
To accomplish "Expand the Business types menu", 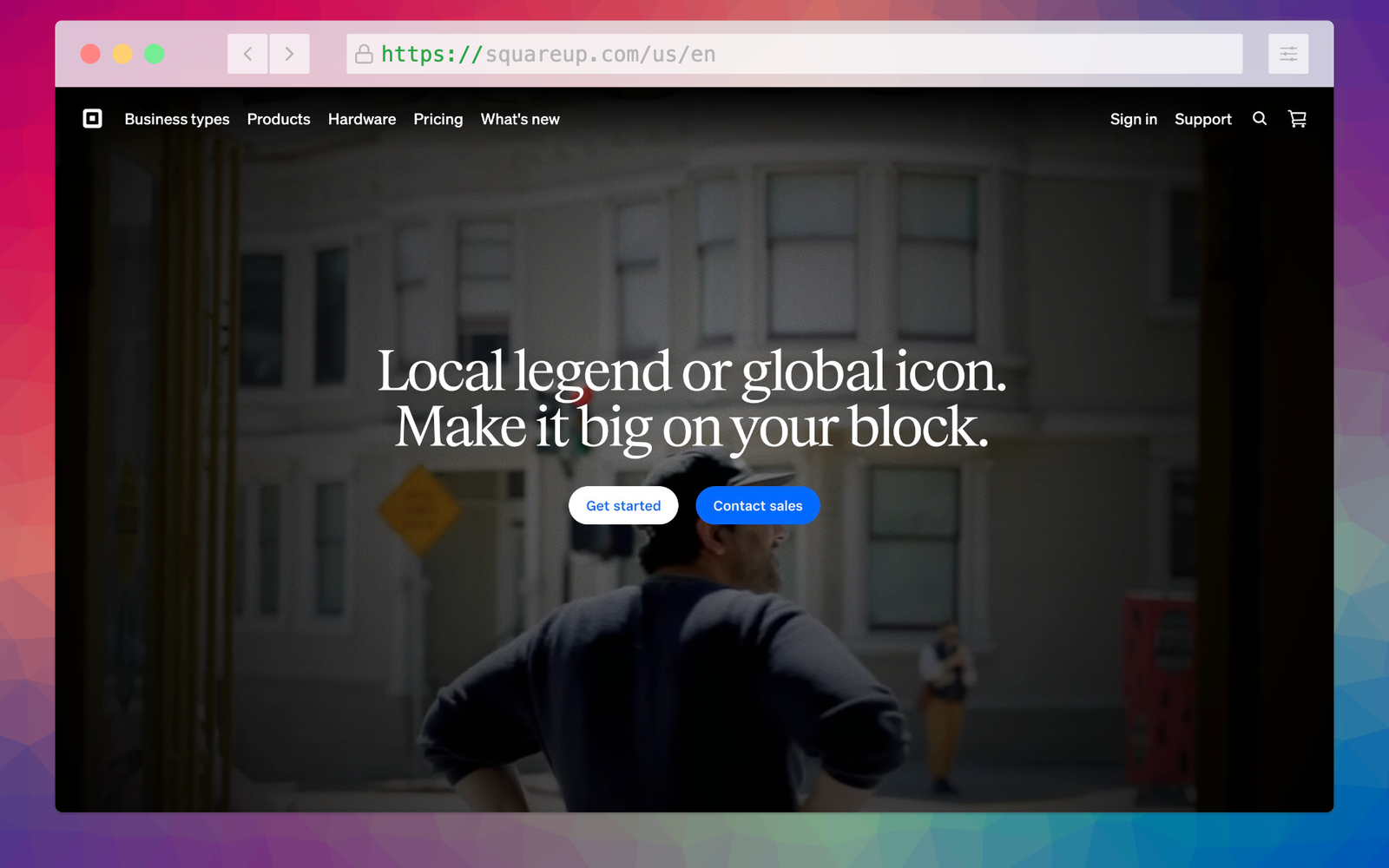I will [177, 119].
